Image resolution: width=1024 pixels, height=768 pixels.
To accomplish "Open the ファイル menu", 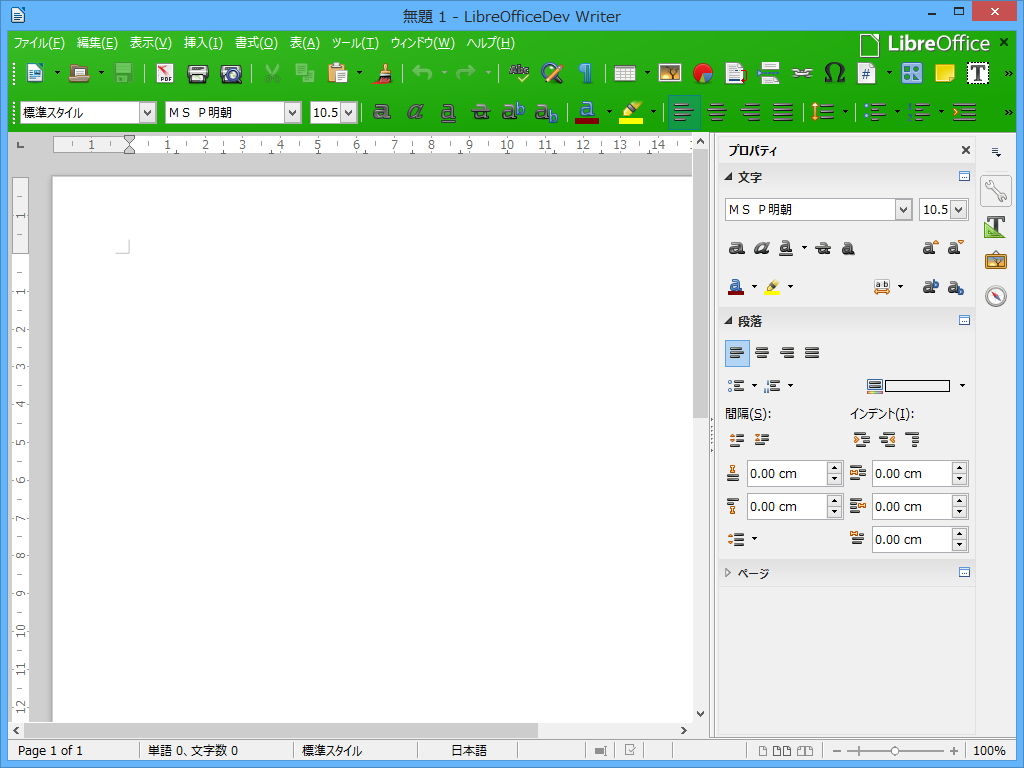I will click(x=39, y=43).
